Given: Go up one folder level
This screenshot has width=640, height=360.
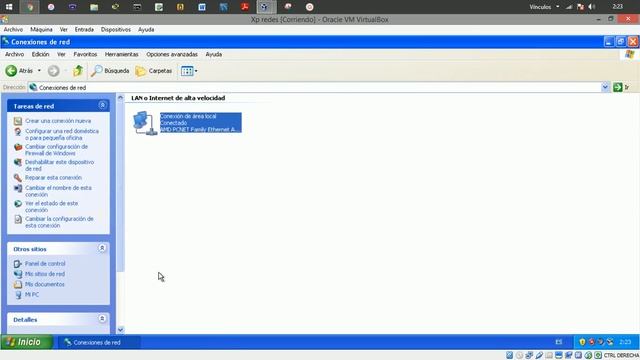Looking at the screenshot, I should [78, 71].
